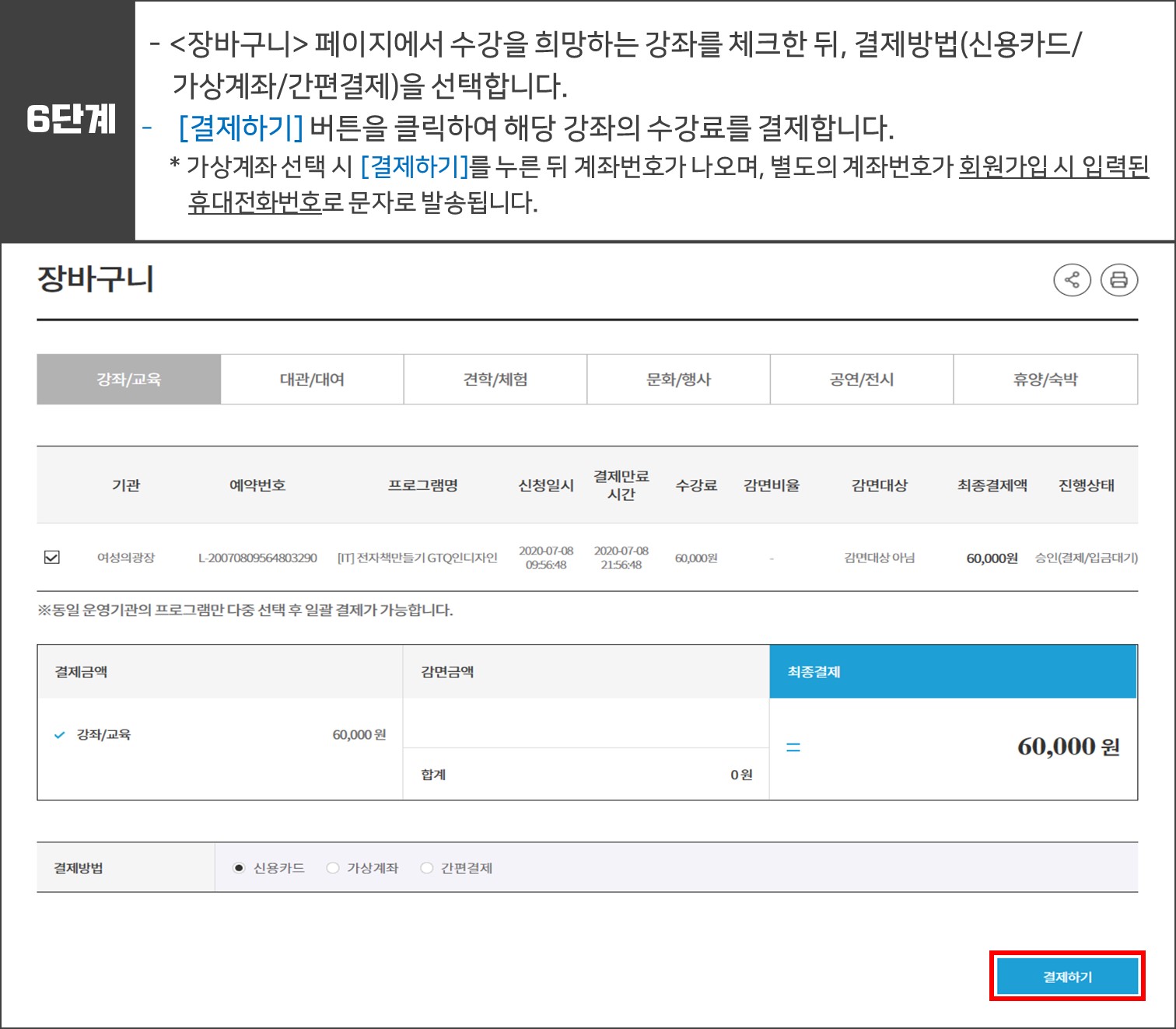Viewport: 1176px width, 1029px height.
Task: Click the 결제만료 시간 column header
Action: 621,485
